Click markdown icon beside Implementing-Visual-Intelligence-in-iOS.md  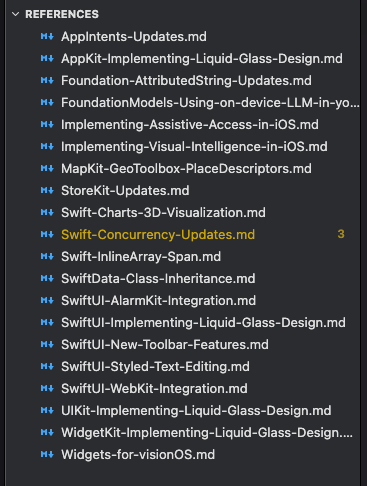click(x=47, y=146)
